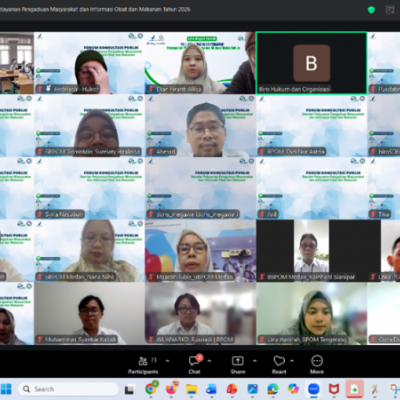Click the Zoom icon in the taskbar
This screenshot has width=400, height=400.
(x=313, y=389)
